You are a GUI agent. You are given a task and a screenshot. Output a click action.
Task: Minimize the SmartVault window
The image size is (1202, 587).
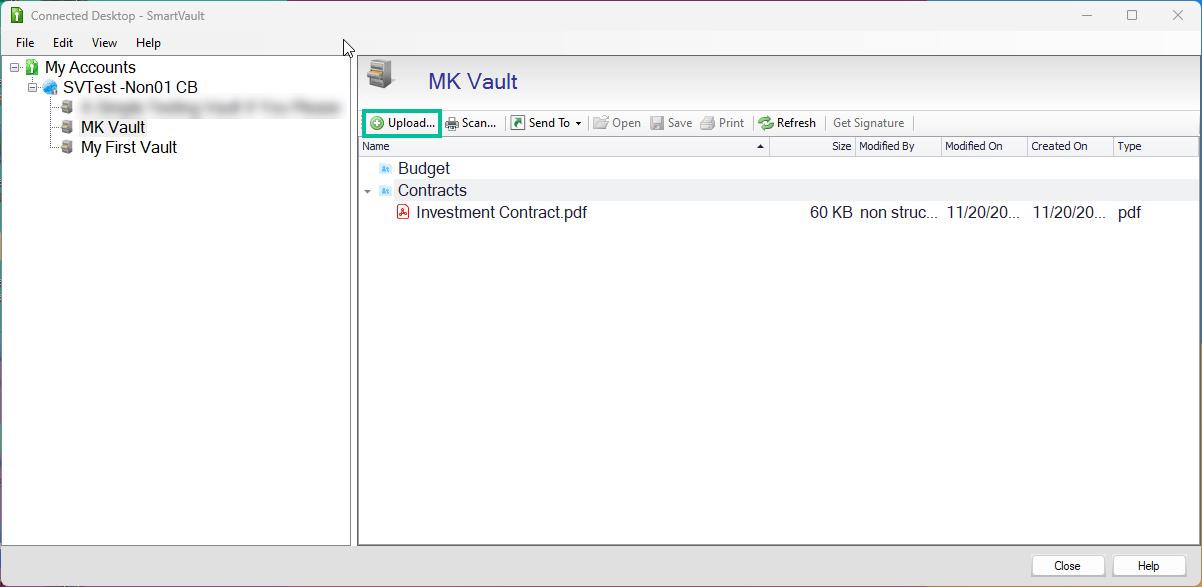coord(1087,15)
